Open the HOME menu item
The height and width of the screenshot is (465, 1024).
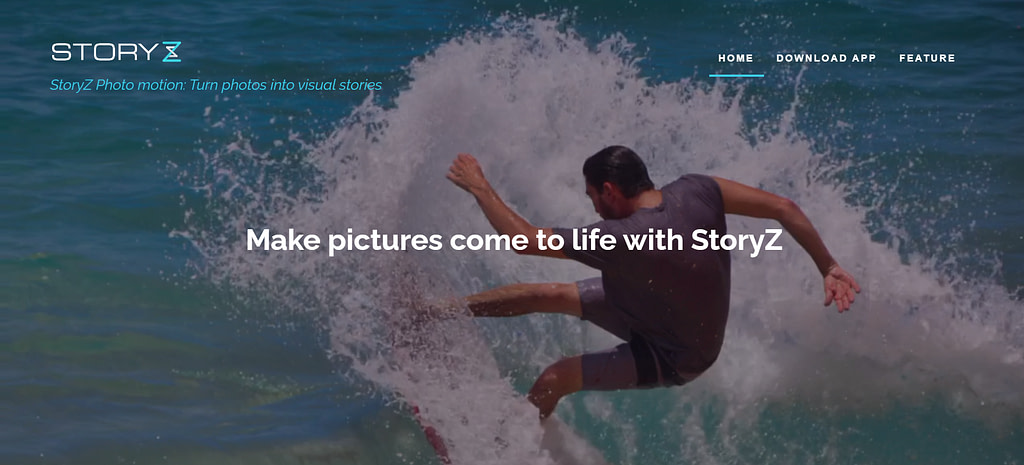(x=736, y=58)
